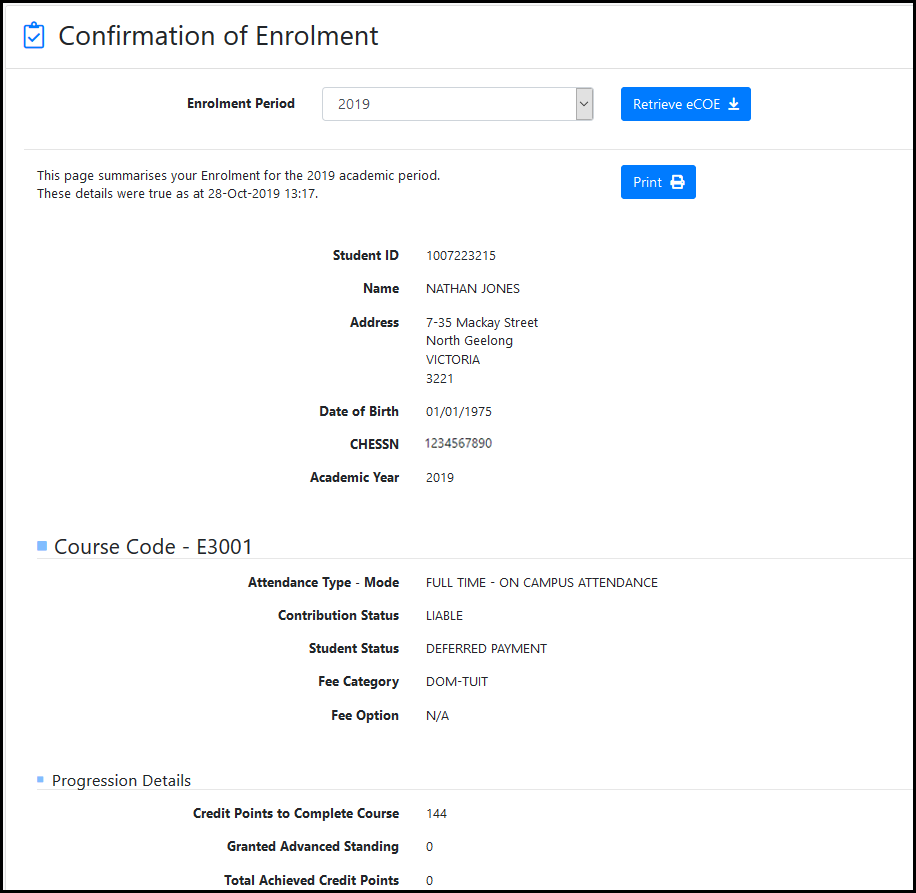Image resolution: width=916 pixels, height=893 pixels.
Task: Click the dropdown arrow next to 2019
Action: point(583,103)
